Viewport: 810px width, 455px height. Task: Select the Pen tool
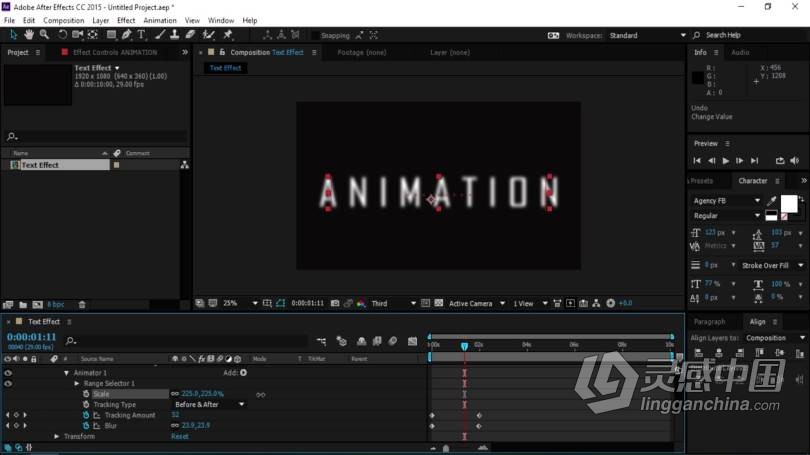point(126,35)
